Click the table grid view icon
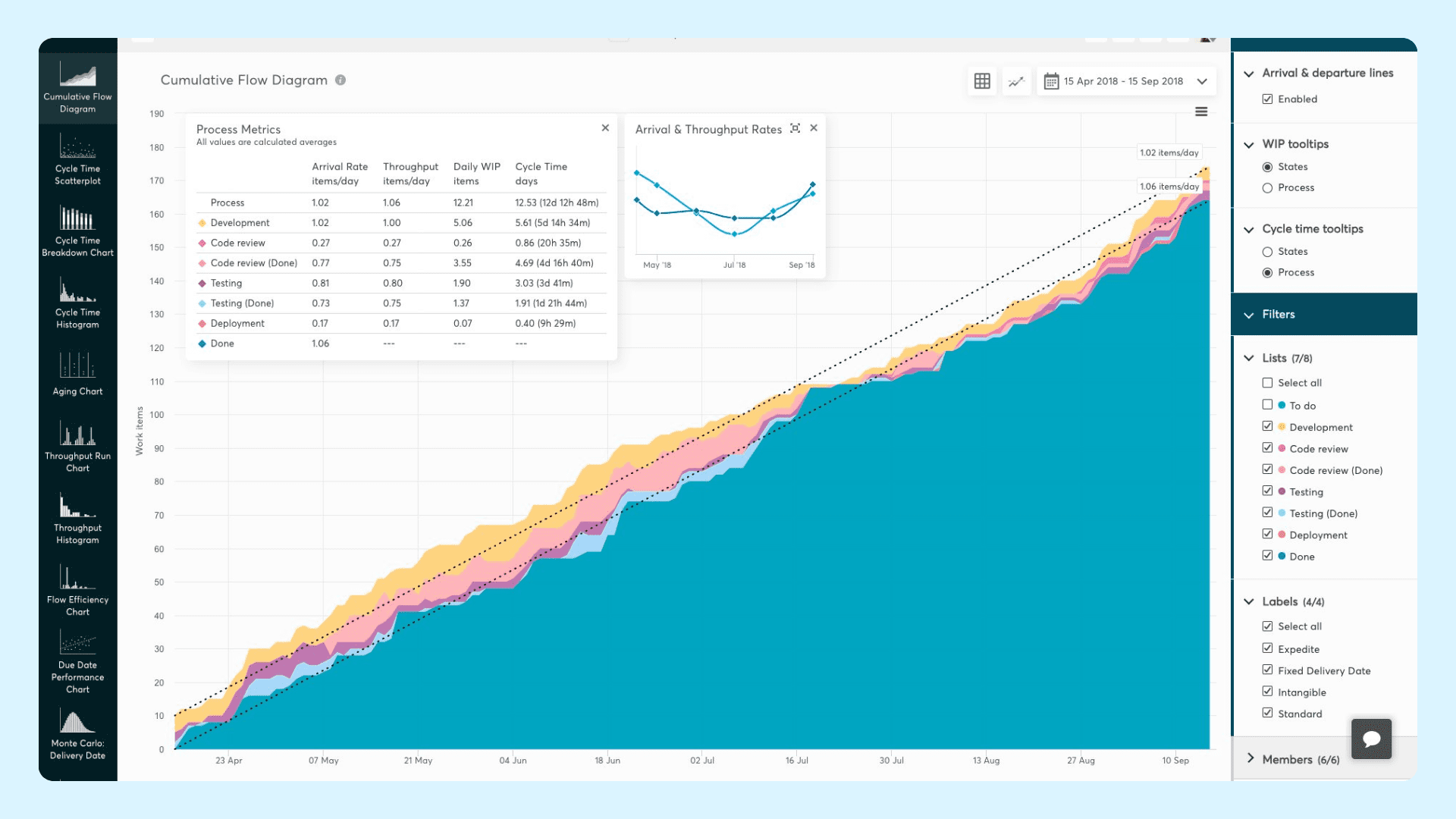The height and width of the screenshot is (819, 1456). click(982, 81)
